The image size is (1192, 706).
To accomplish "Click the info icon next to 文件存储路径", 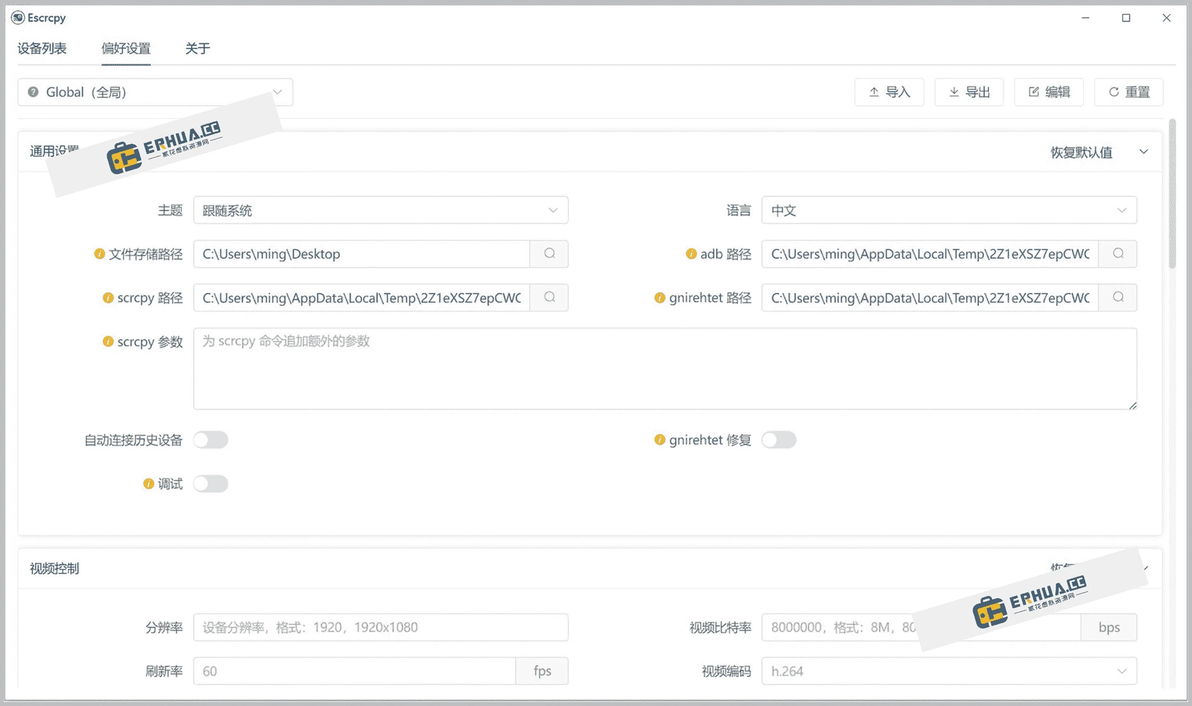I will click(100, 254).
